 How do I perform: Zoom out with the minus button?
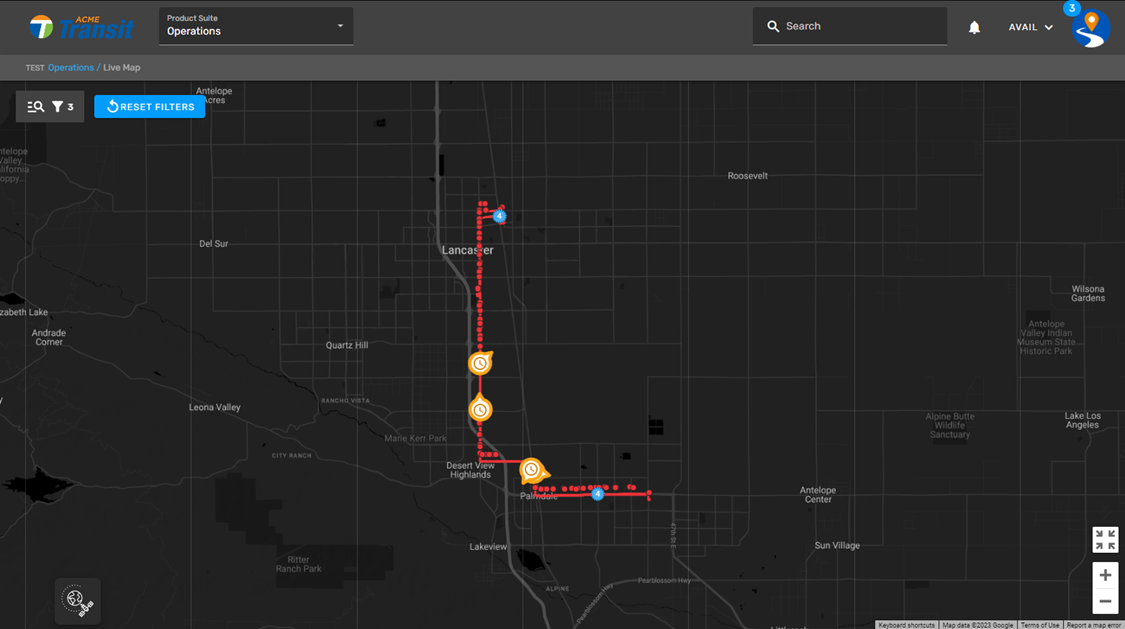point(1105,601)
